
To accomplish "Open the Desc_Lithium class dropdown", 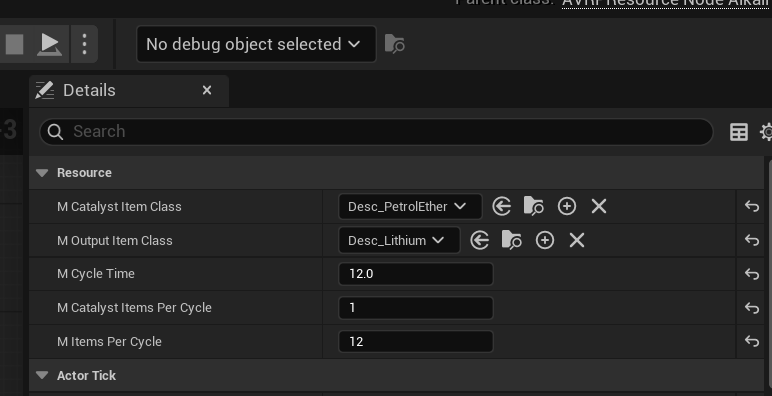I will coord(399,240).
